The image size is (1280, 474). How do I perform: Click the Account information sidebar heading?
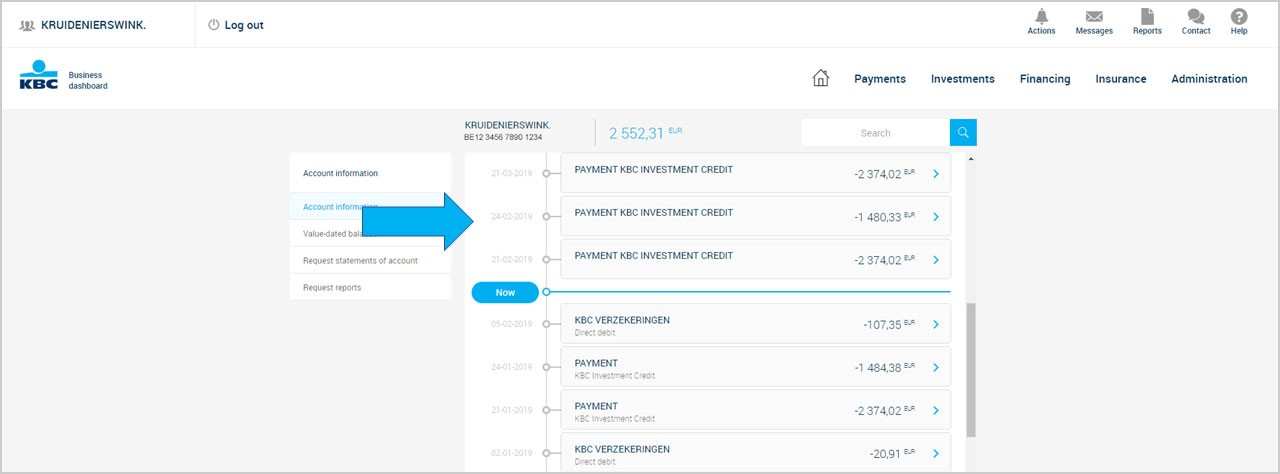(341, 173)
